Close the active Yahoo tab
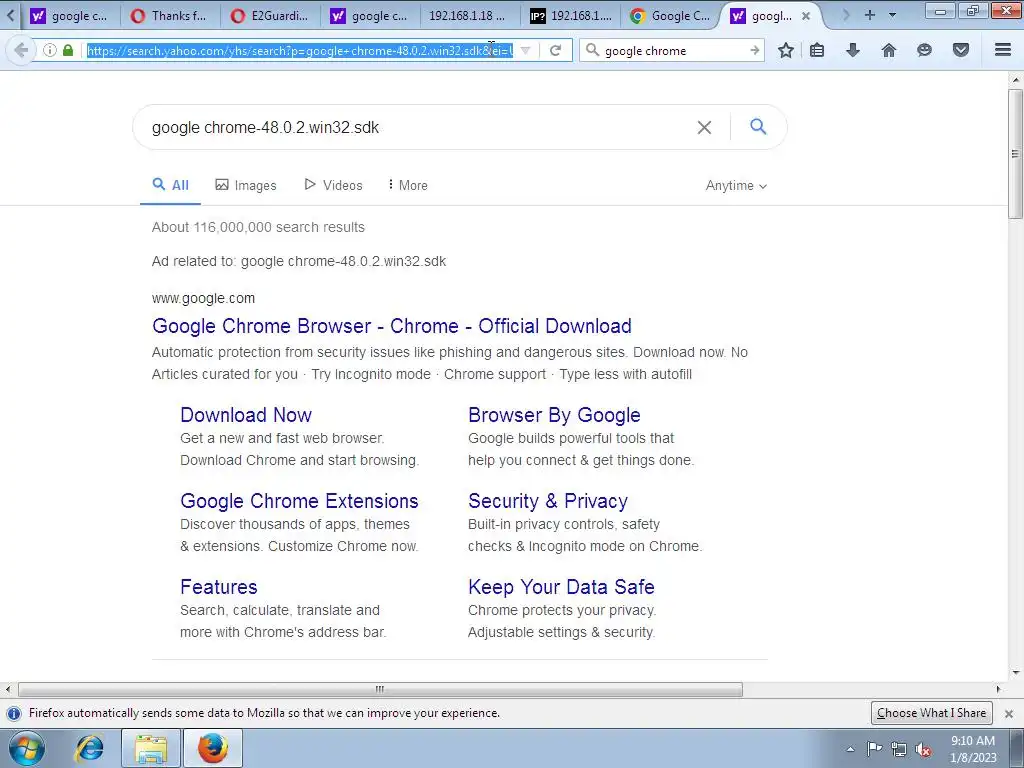This screenshot has height=768, width=1024. tap(806, 16)
